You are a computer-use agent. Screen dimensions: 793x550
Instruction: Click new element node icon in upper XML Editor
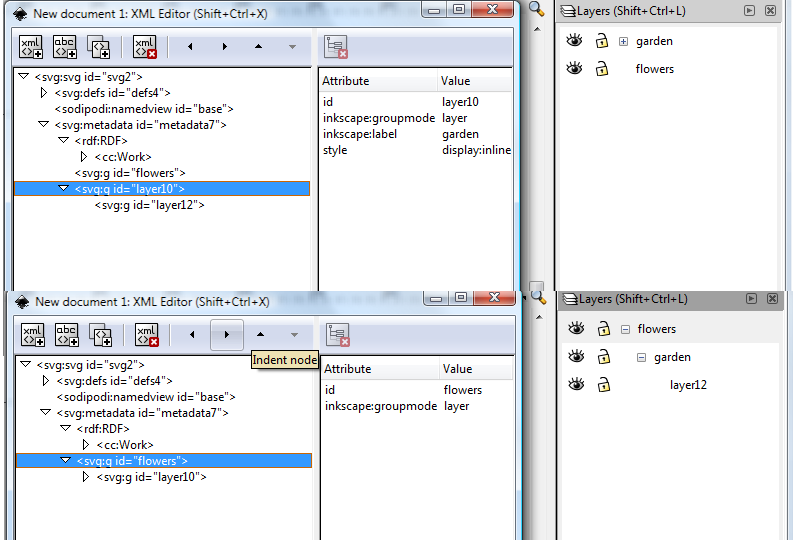[x=32, y=47]
